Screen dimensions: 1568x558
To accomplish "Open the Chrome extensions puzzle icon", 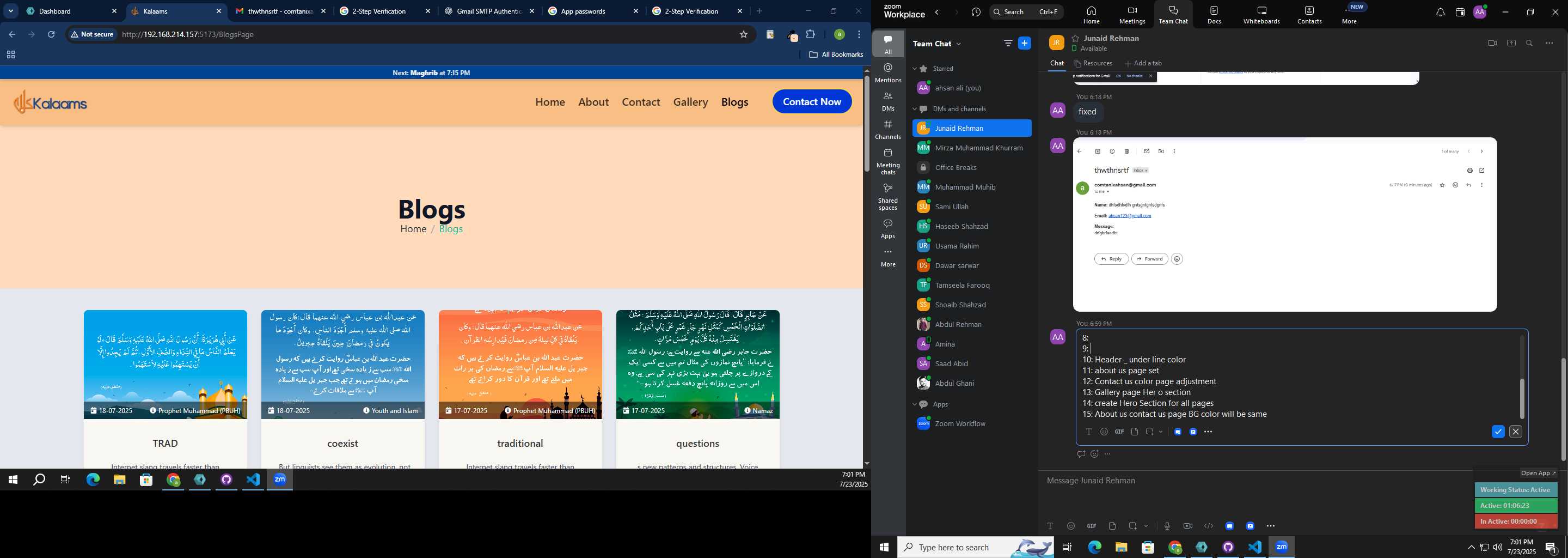I will [x=811, y=35].
